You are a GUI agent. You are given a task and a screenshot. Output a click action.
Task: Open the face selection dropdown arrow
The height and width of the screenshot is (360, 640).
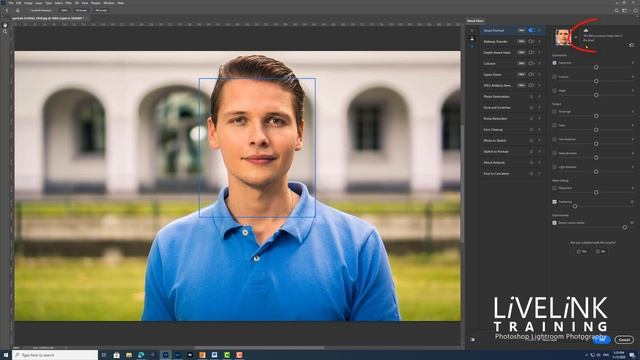point(576,37)
